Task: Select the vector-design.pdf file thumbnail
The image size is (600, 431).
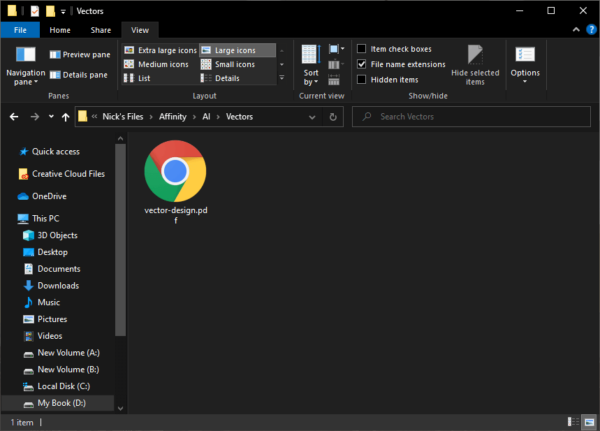Action: coord(175,171)
